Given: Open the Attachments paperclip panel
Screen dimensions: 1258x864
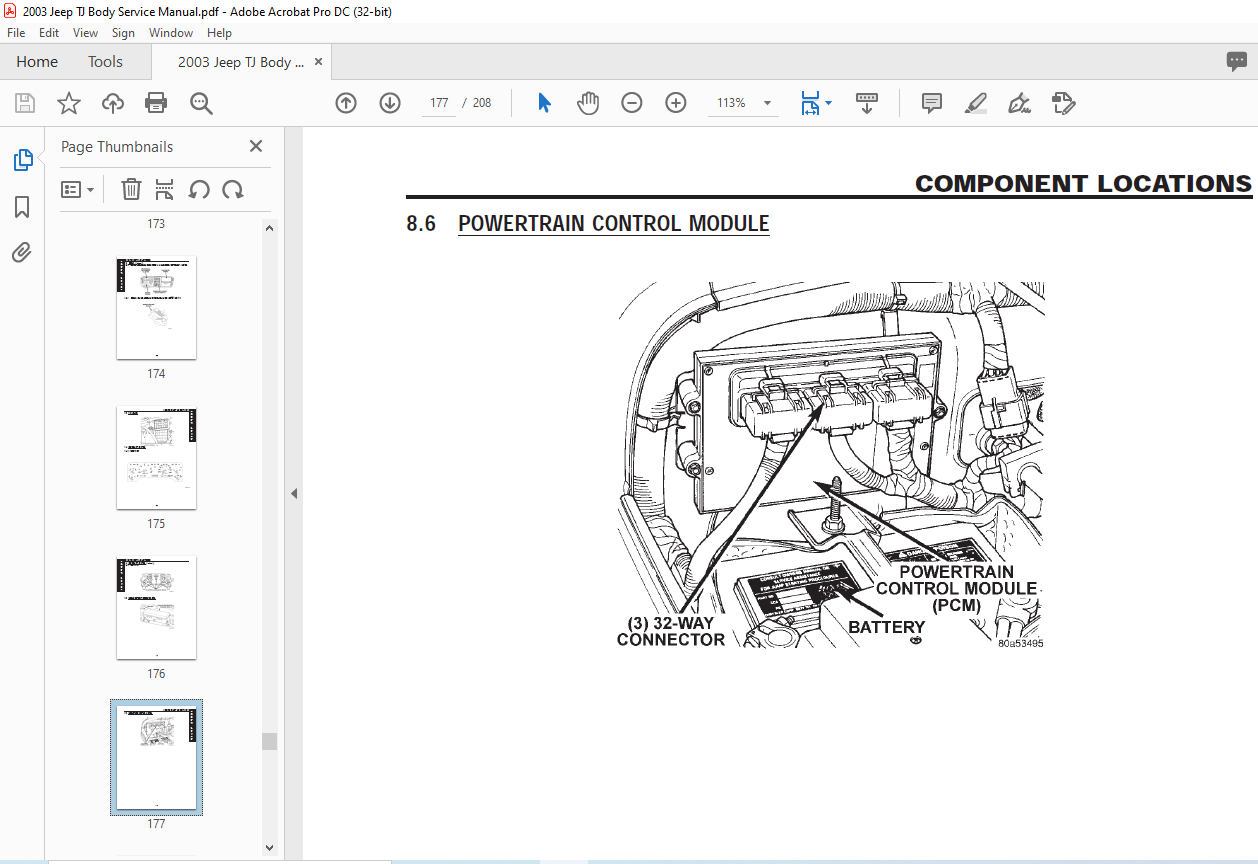Looking at the screenshot, I should 22,252.
